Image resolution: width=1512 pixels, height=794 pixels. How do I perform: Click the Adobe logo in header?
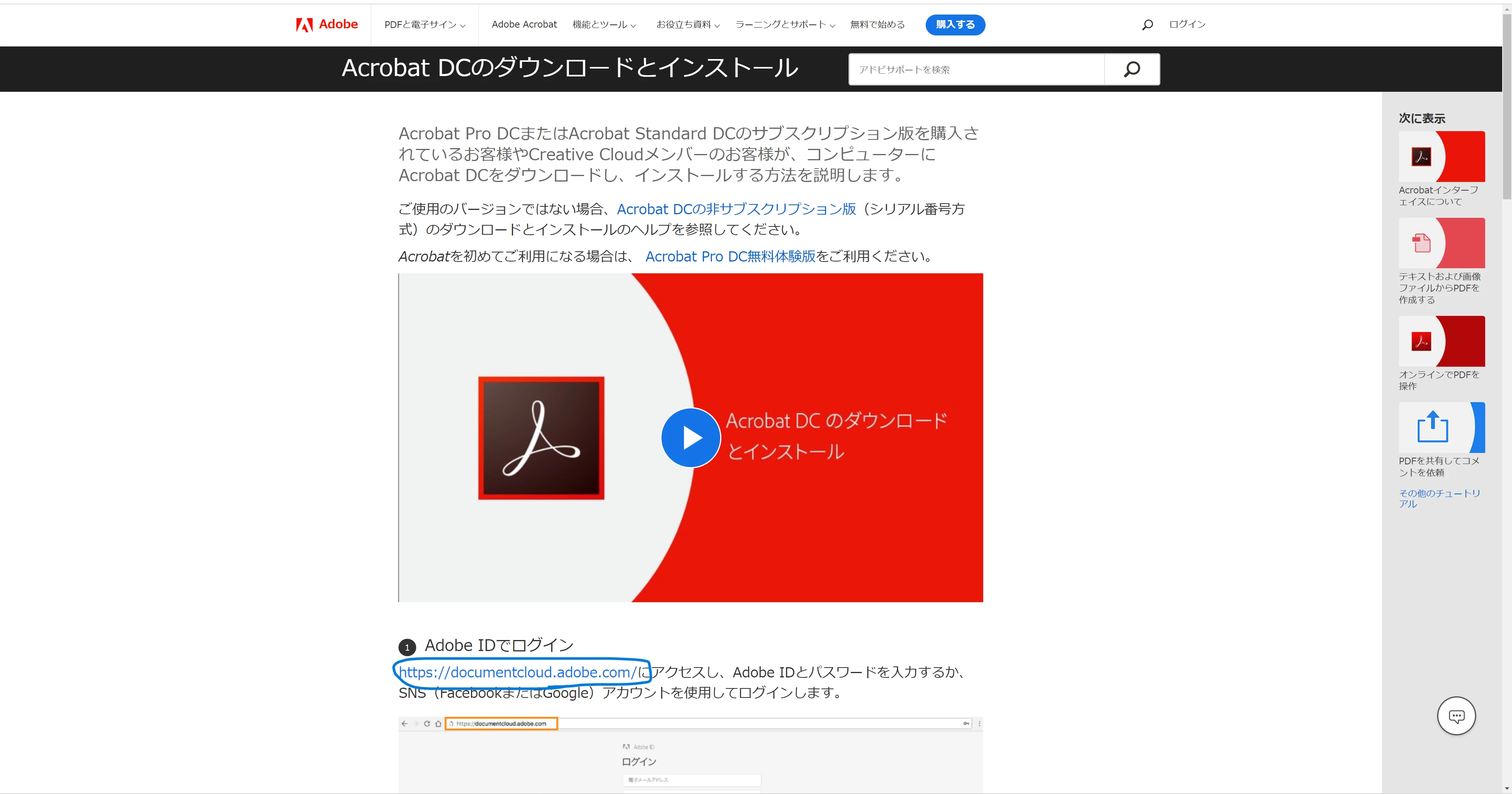327,24
